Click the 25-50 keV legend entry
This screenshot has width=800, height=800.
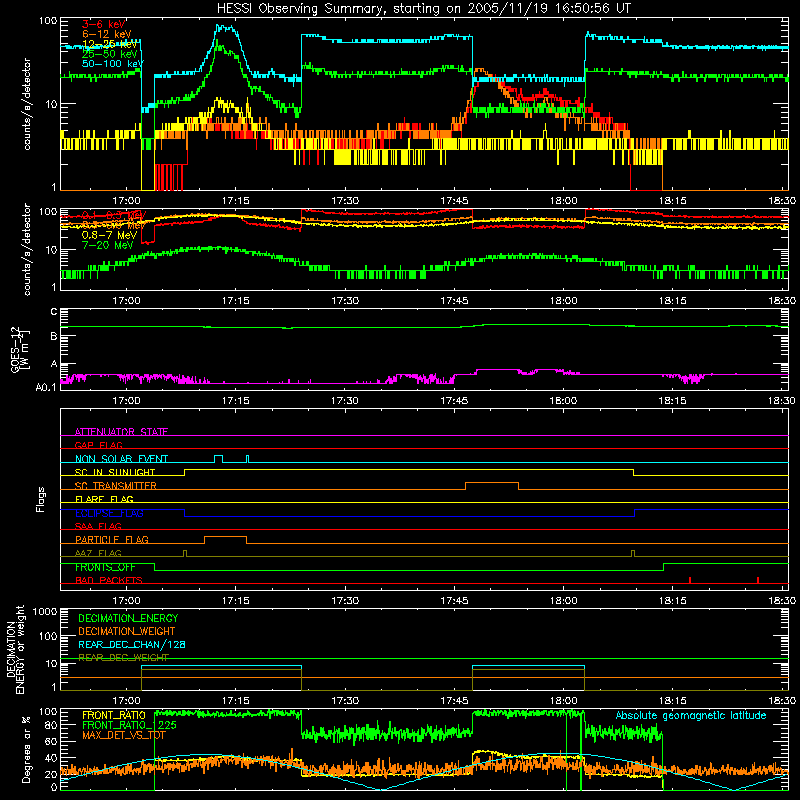click(110, 54)
